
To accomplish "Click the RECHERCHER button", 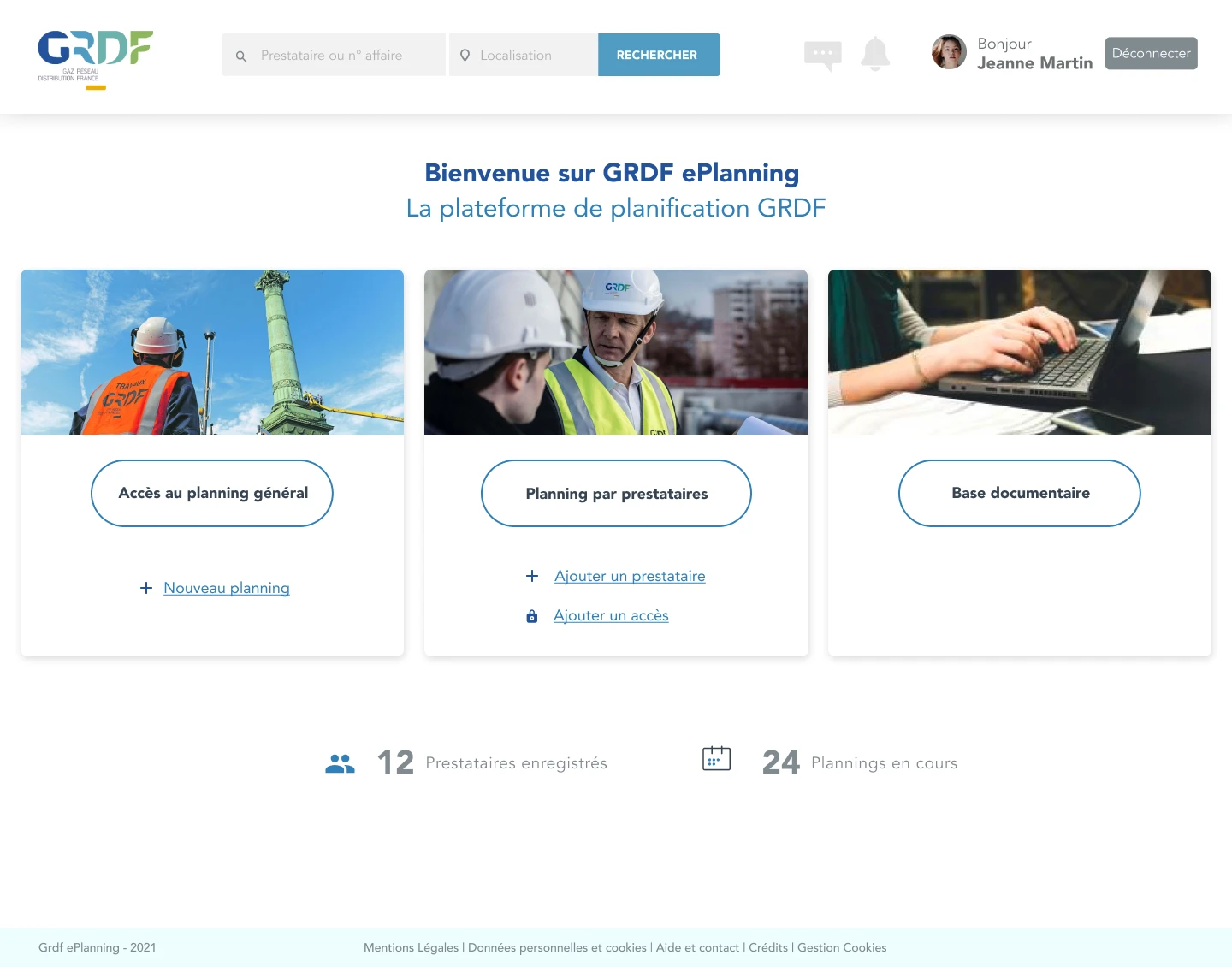I will (x=659, y=55).
